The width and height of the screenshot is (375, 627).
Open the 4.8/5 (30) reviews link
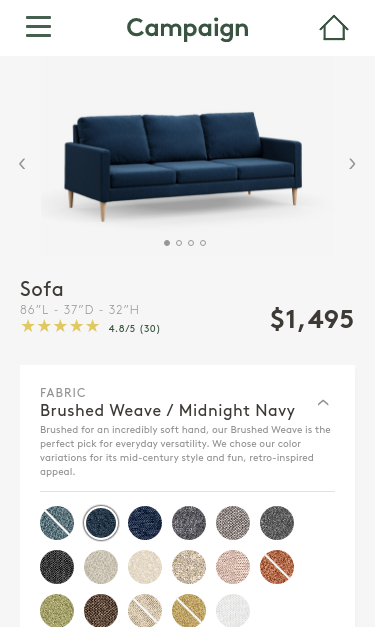pyautogui.click(x=134, y=328)
